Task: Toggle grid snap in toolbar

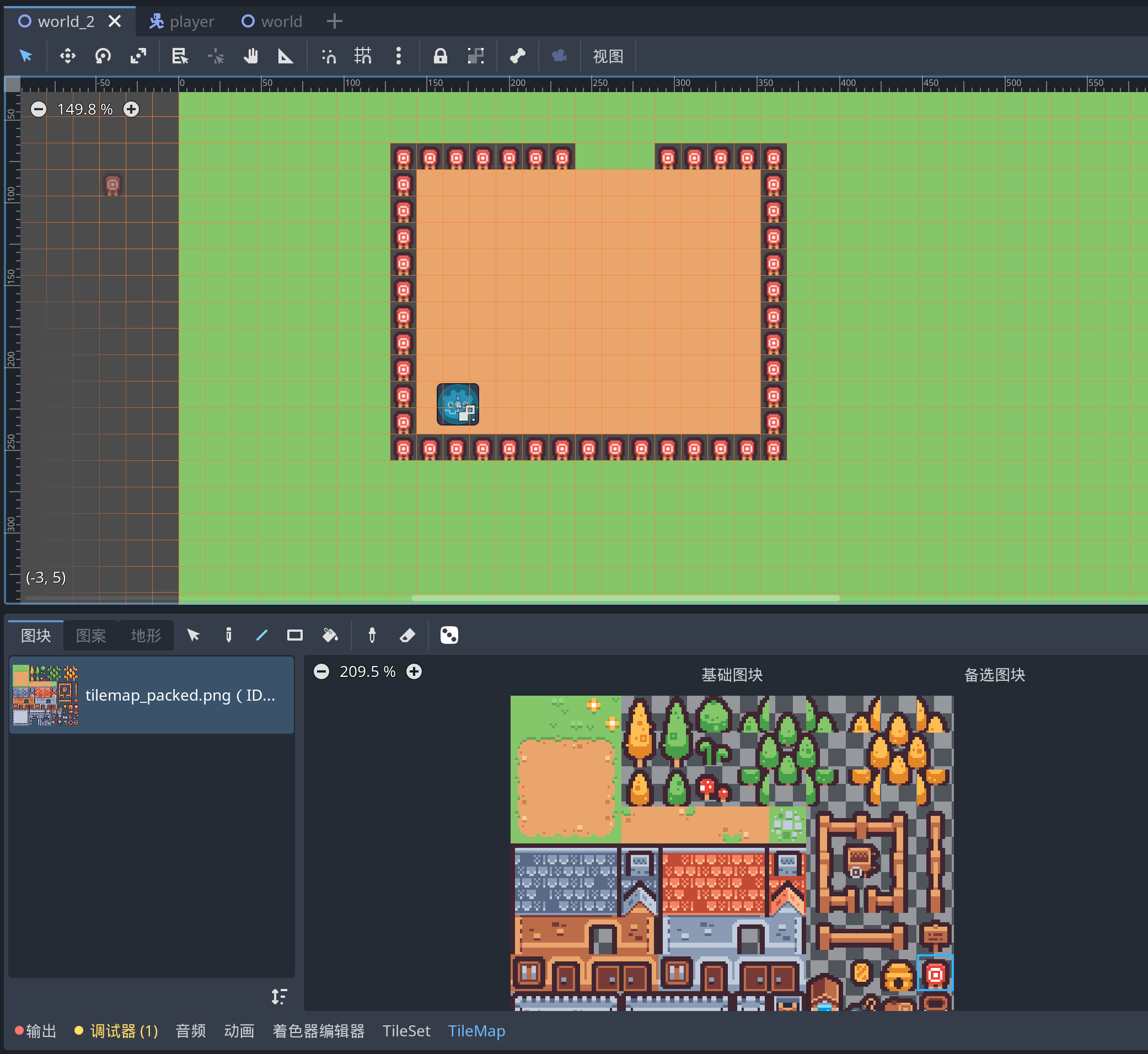Action: click(363, 56)
